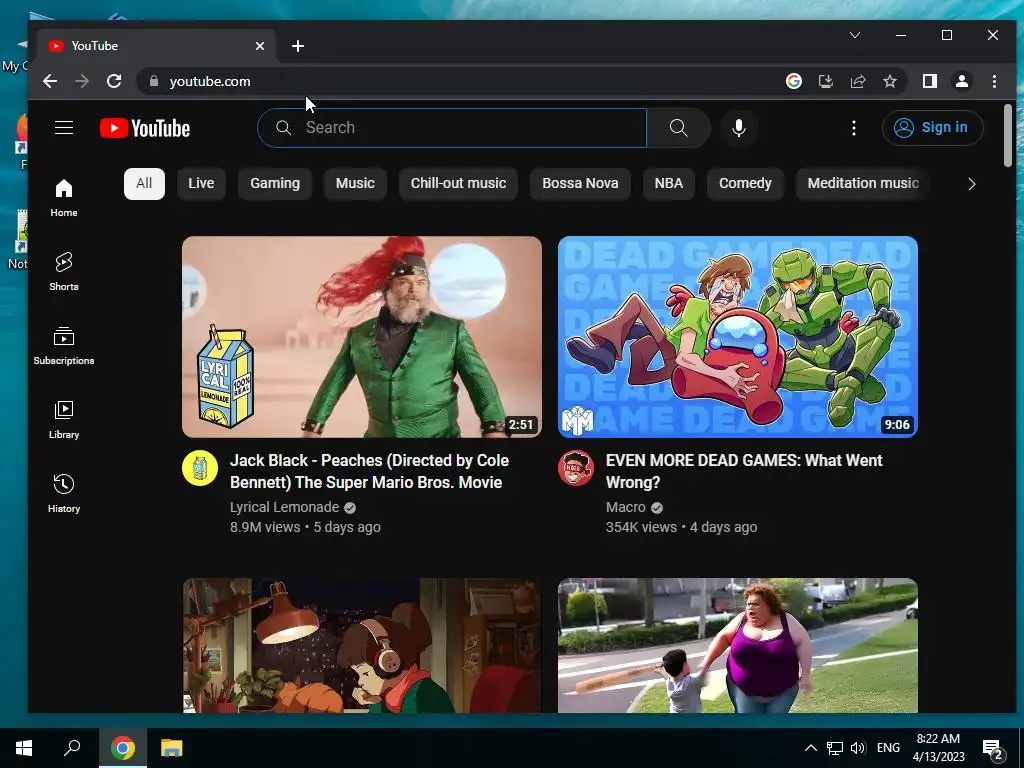Open the Chrome profile icon

tap(962, 81)
